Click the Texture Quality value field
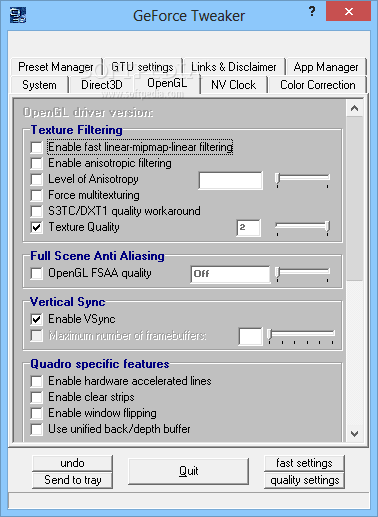Image resolution: width=378 pixels, height=517 pixels. pyautogui.click(x=249, y=228)
